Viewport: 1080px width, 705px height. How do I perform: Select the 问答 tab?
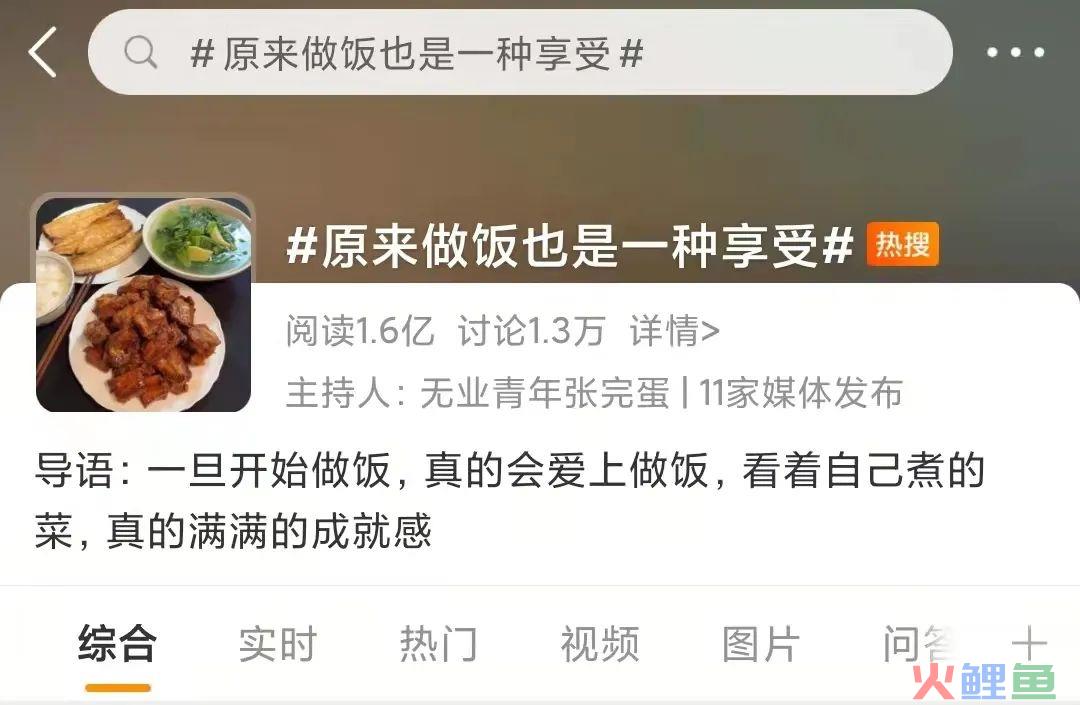[920, 644]
